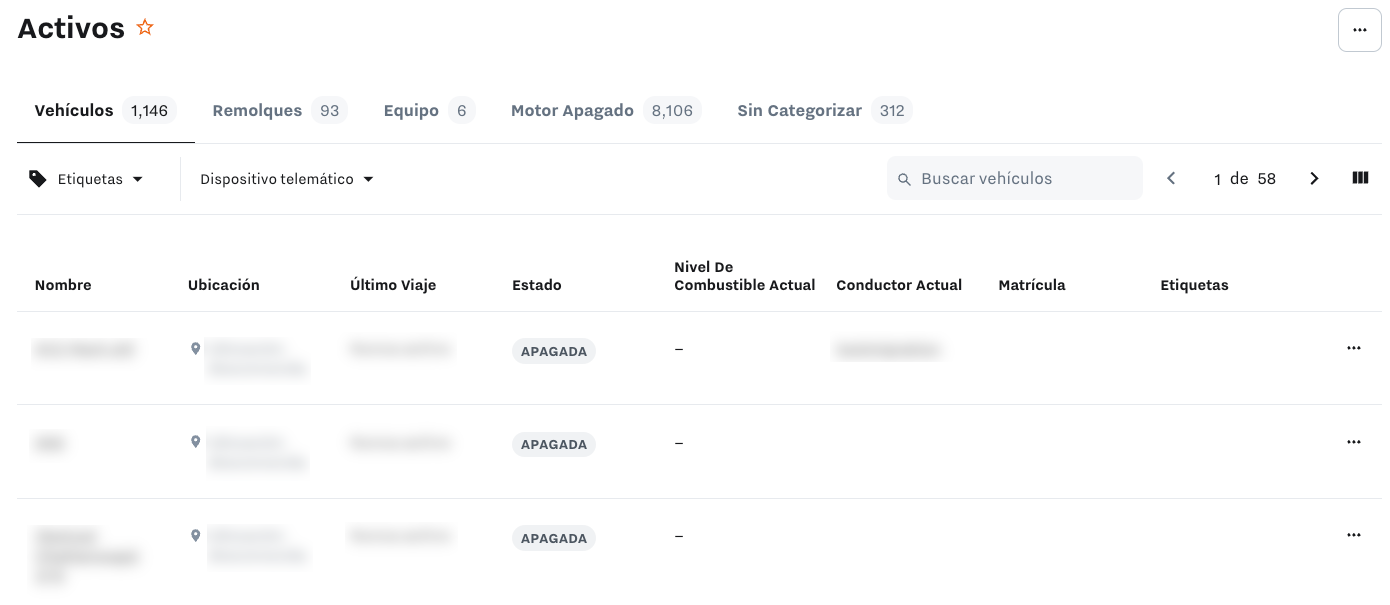Open actions menu for first vehicle row
Image resolution: width=1390 pixels, height=605 pixels.
[x=1354, y=348]
